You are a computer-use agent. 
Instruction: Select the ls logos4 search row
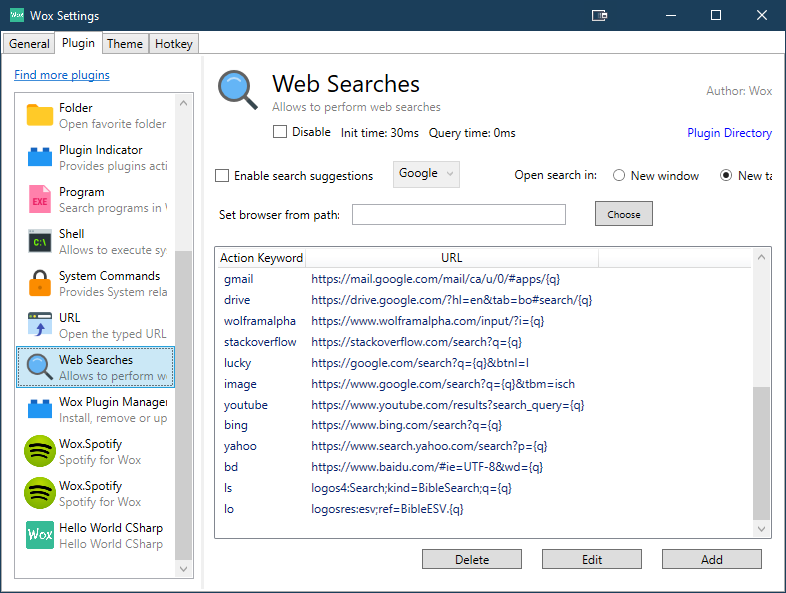pos(484,488)
